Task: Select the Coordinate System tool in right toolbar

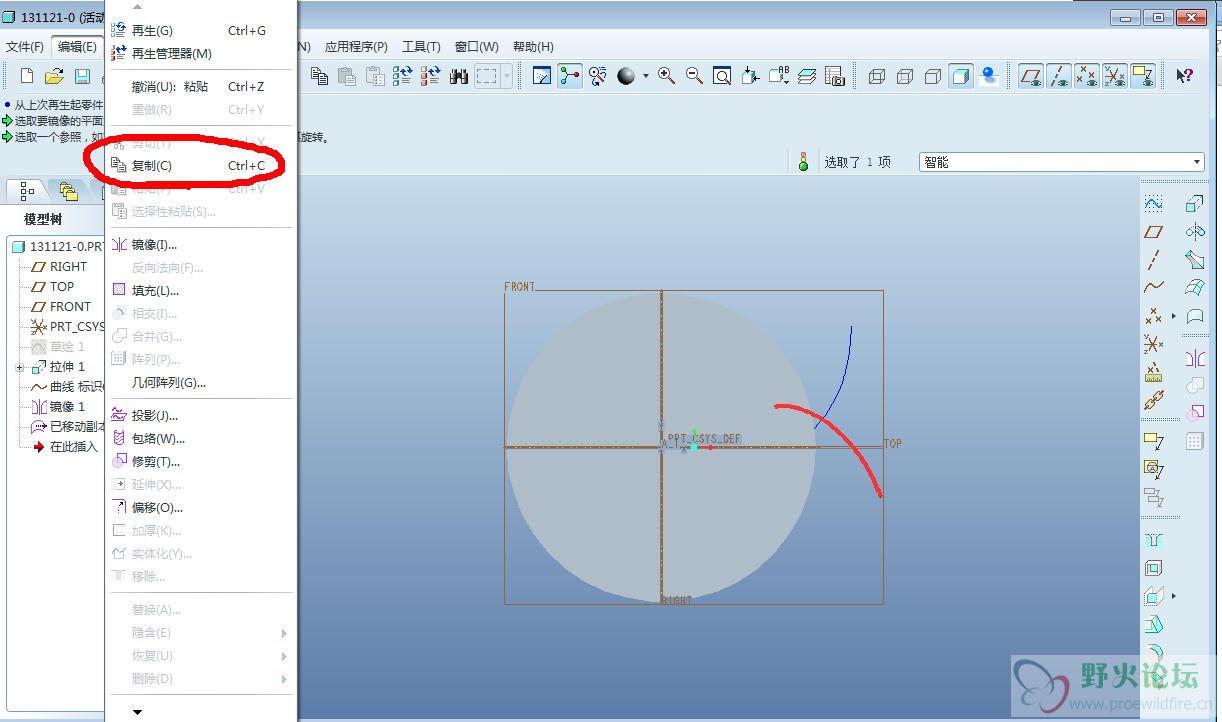Action: tap(1154, 344)
